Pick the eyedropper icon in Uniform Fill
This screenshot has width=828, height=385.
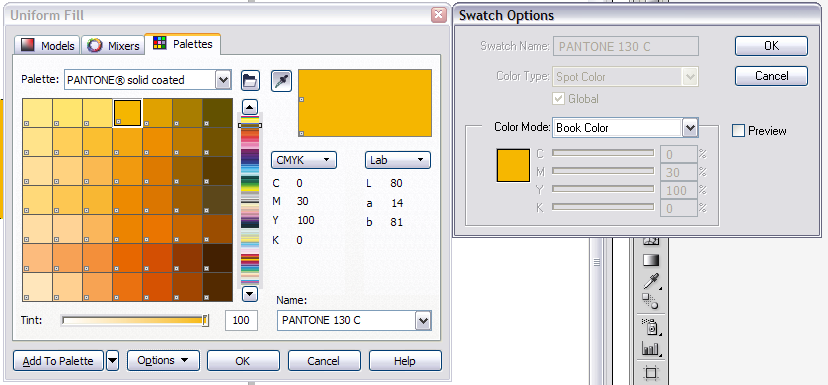[281, 81]
